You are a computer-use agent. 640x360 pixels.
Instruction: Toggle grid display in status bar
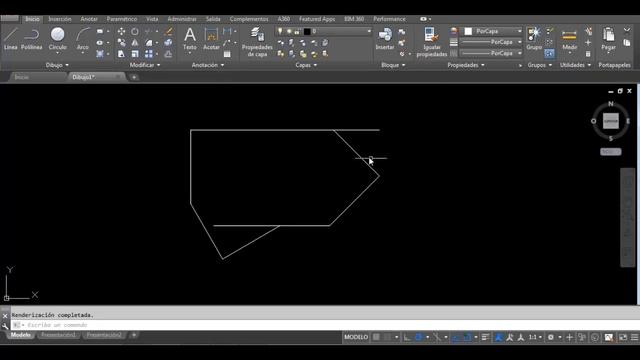(376, 337)
